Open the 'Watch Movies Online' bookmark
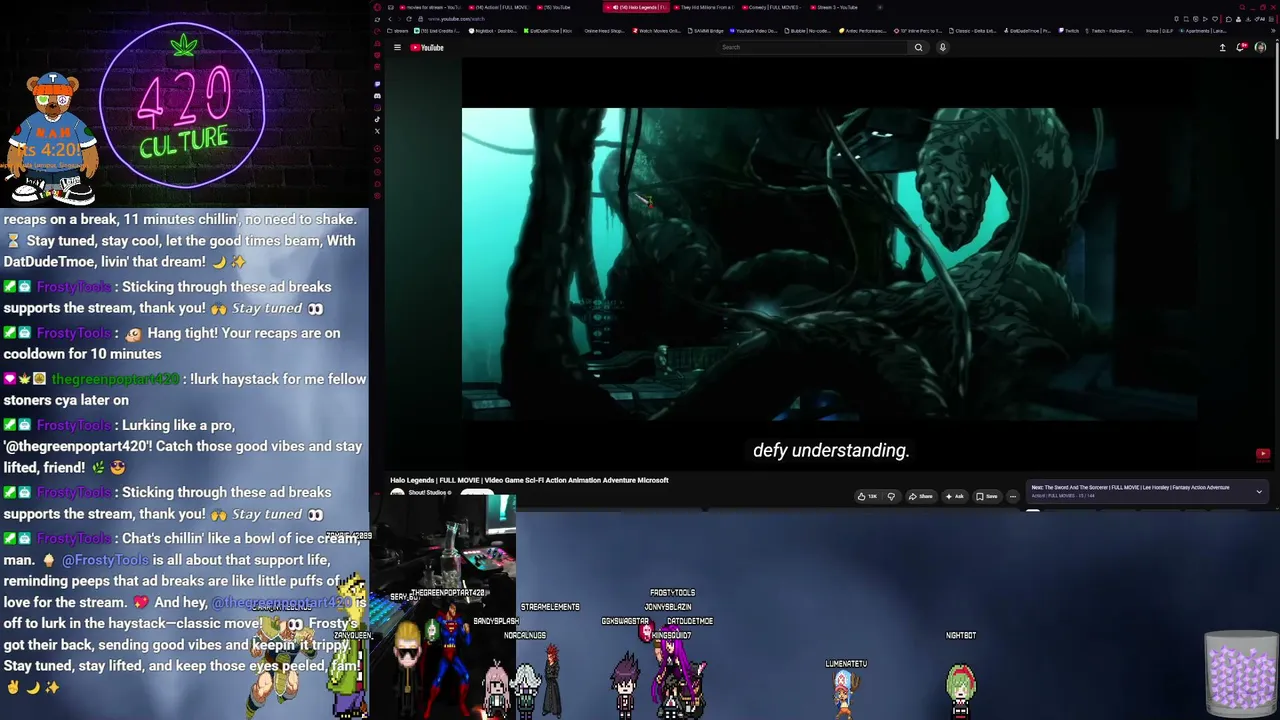Screen dimensions: 1280x720 656,31
